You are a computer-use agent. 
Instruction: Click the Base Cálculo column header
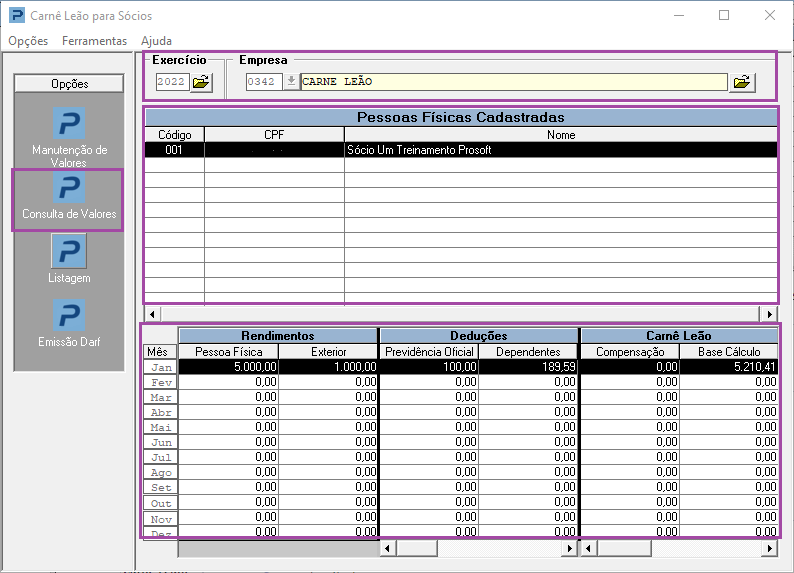[729, 352]
